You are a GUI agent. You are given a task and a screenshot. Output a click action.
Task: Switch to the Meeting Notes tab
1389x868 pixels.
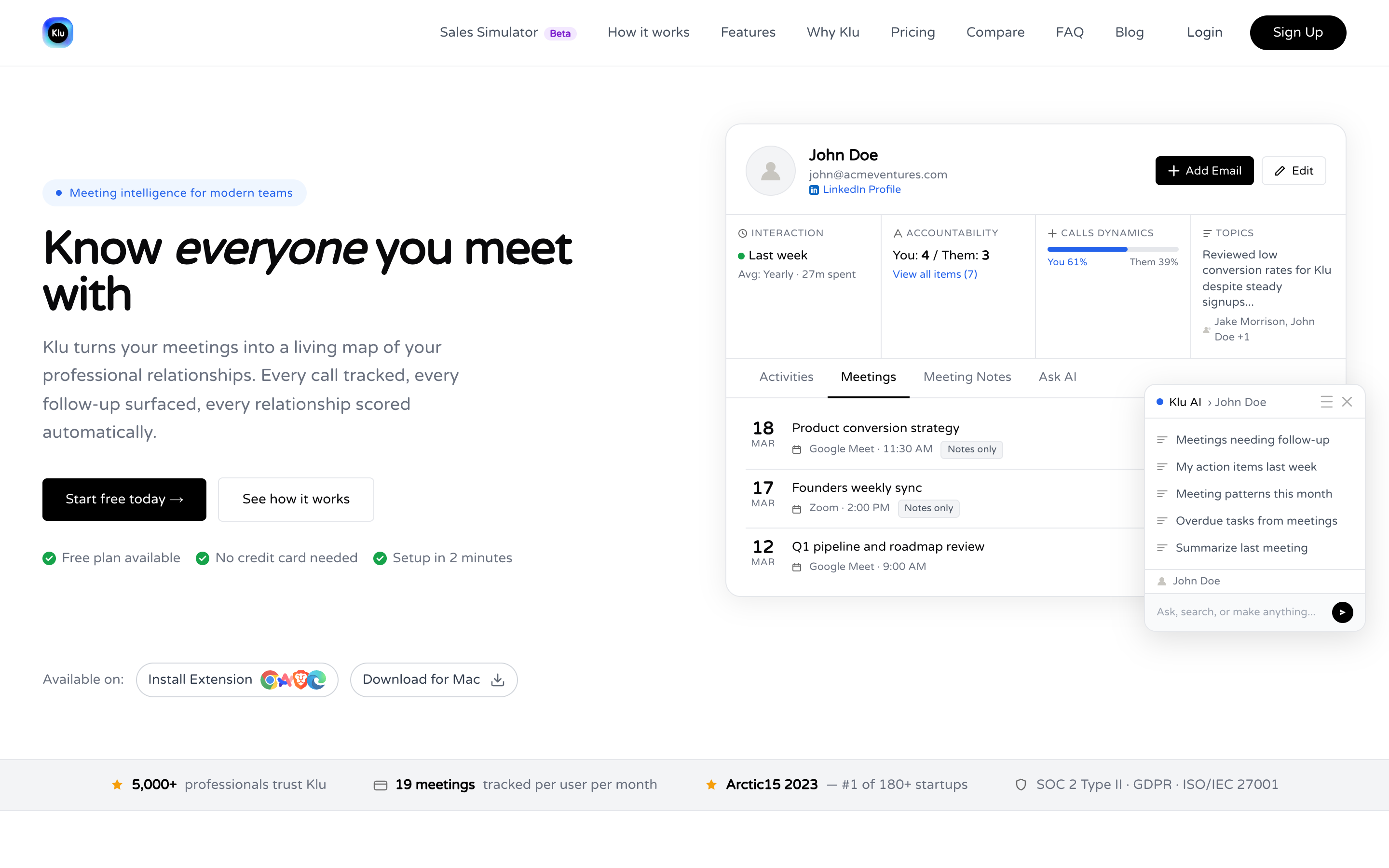[967, 377]
